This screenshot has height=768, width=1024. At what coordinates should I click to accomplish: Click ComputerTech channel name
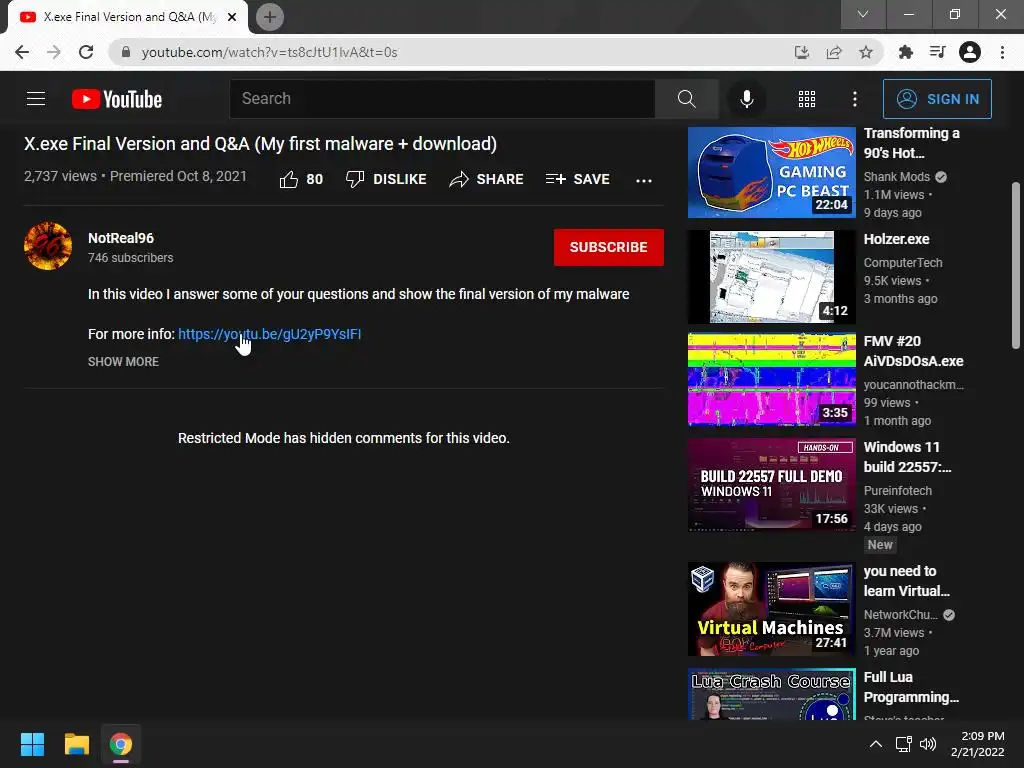pyautogui.click(x=903, y=263)
